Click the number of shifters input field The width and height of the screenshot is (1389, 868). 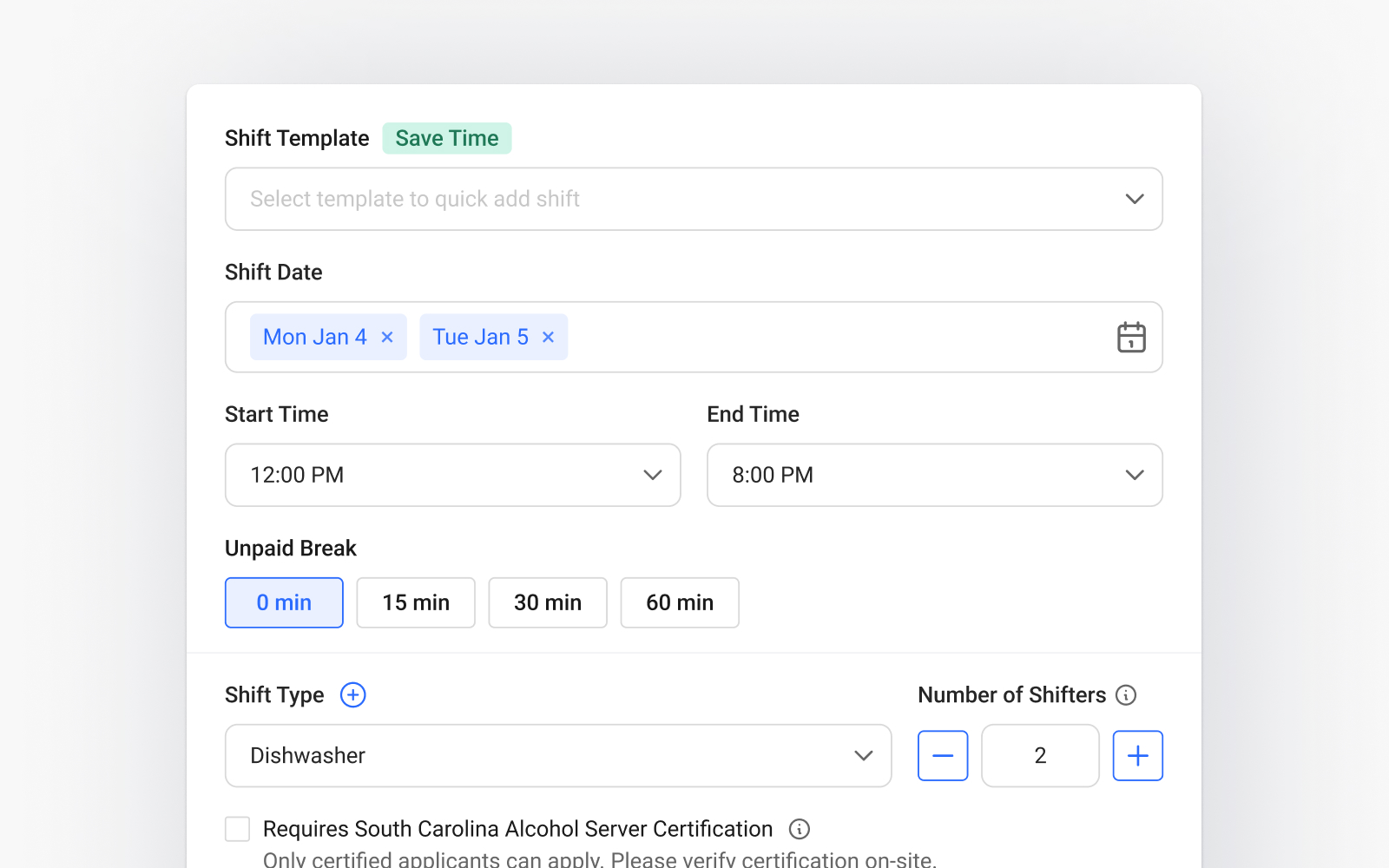tap(1040, 755)
